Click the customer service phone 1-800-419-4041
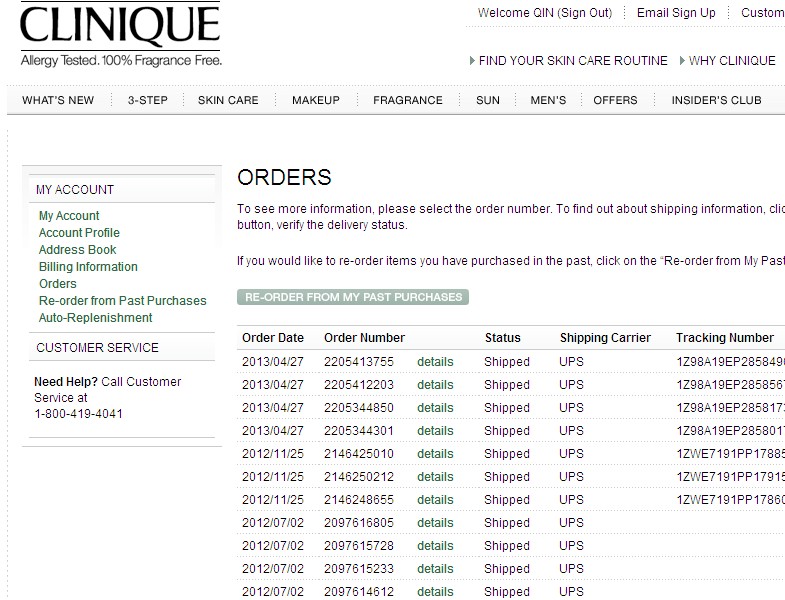The image size is (785, 600). coord(79,414)
